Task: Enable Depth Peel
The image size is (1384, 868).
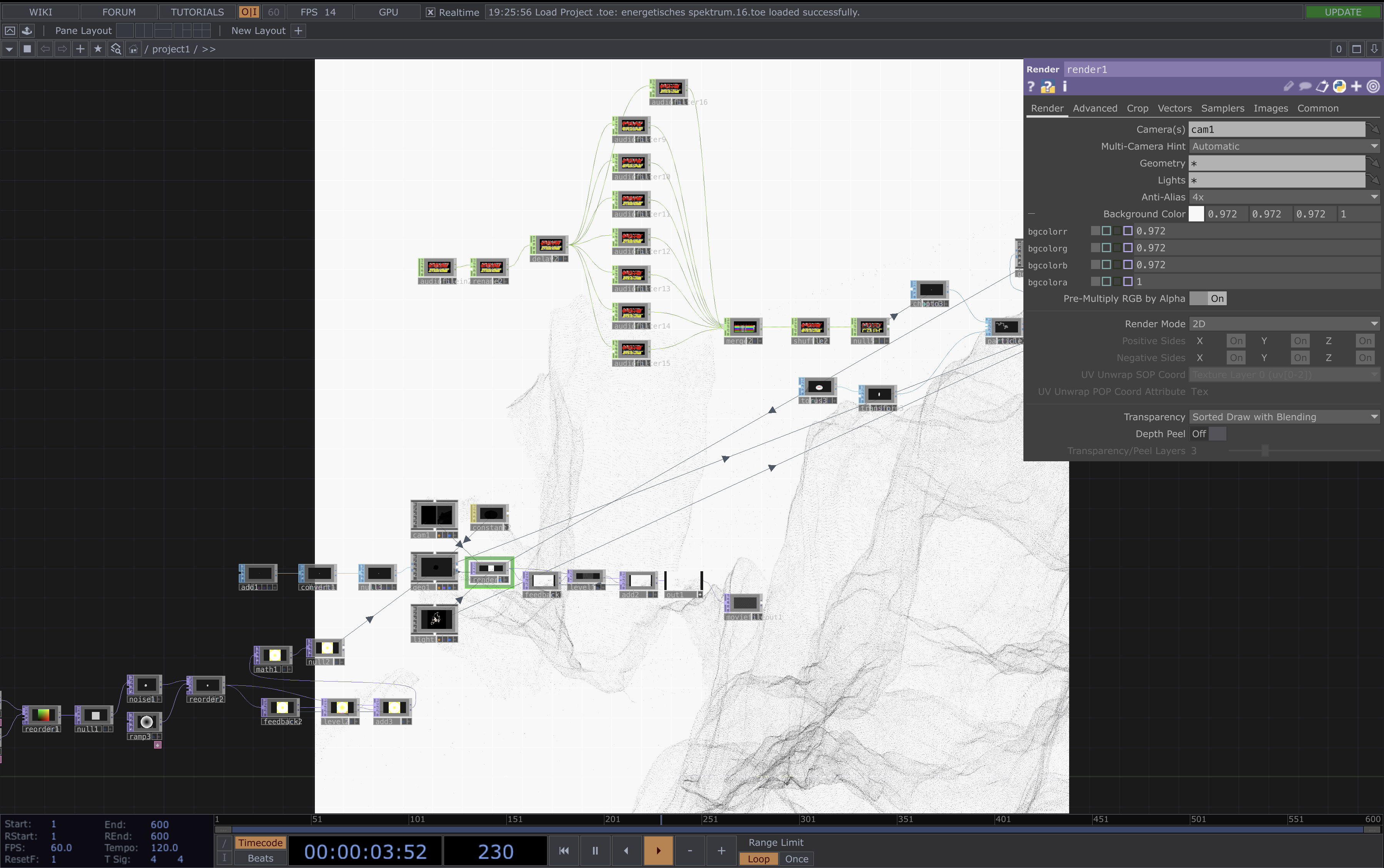Action: click(1218, 434)
